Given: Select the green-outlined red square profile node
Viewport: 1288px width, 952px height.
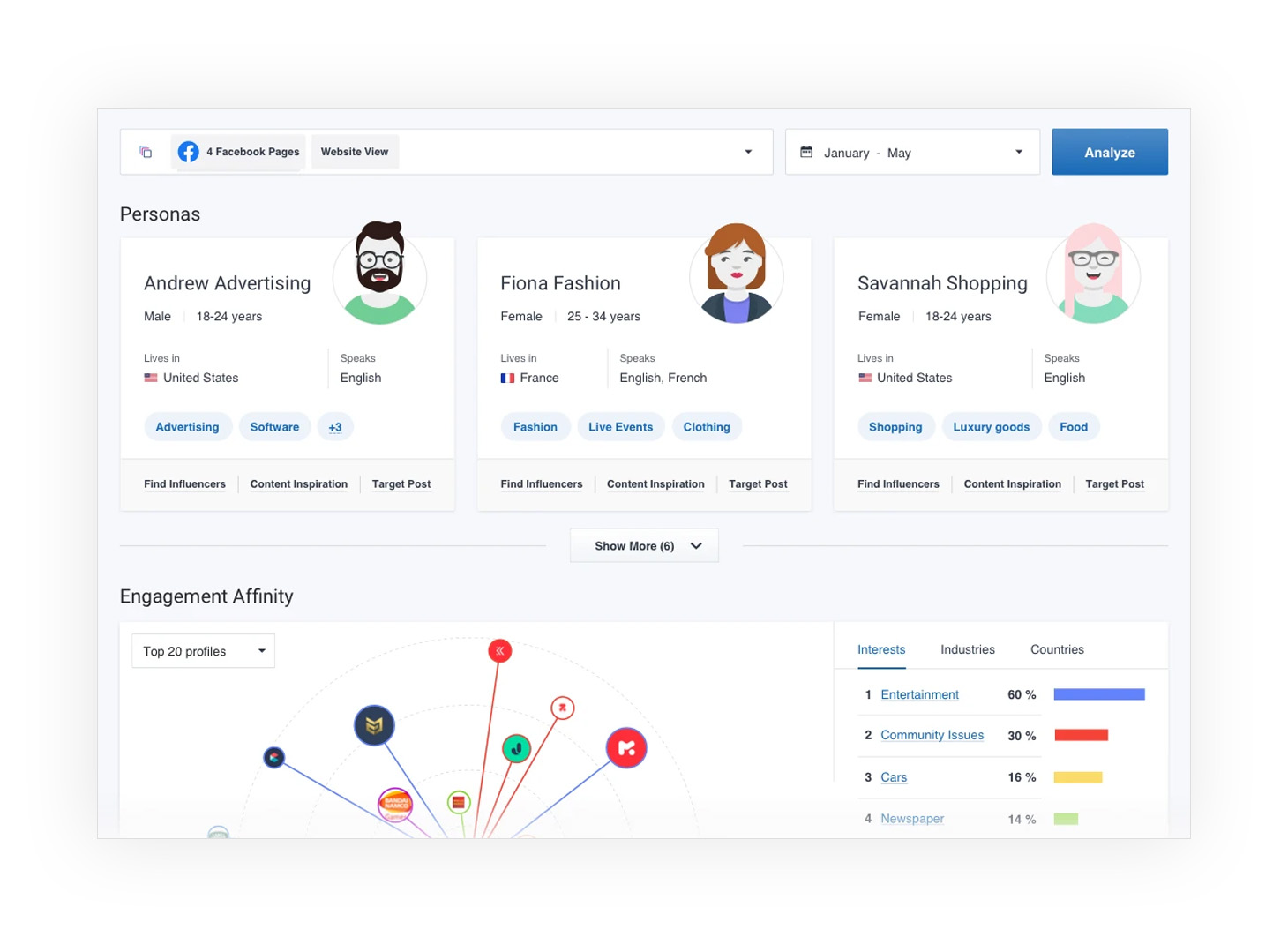Looking at the screenshot, I should [x=458, y=802].
